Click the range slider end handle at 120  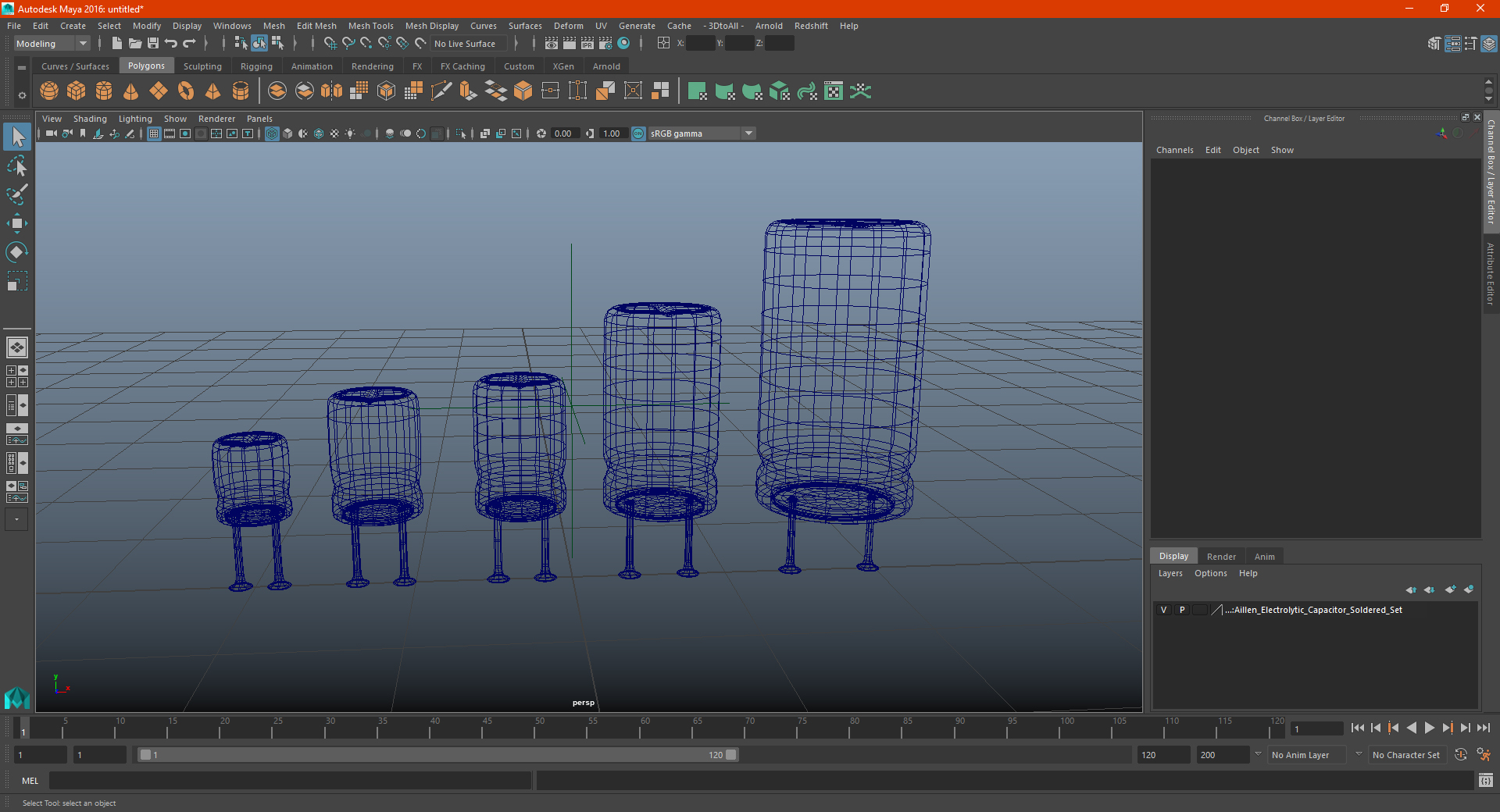coord(730,755)
